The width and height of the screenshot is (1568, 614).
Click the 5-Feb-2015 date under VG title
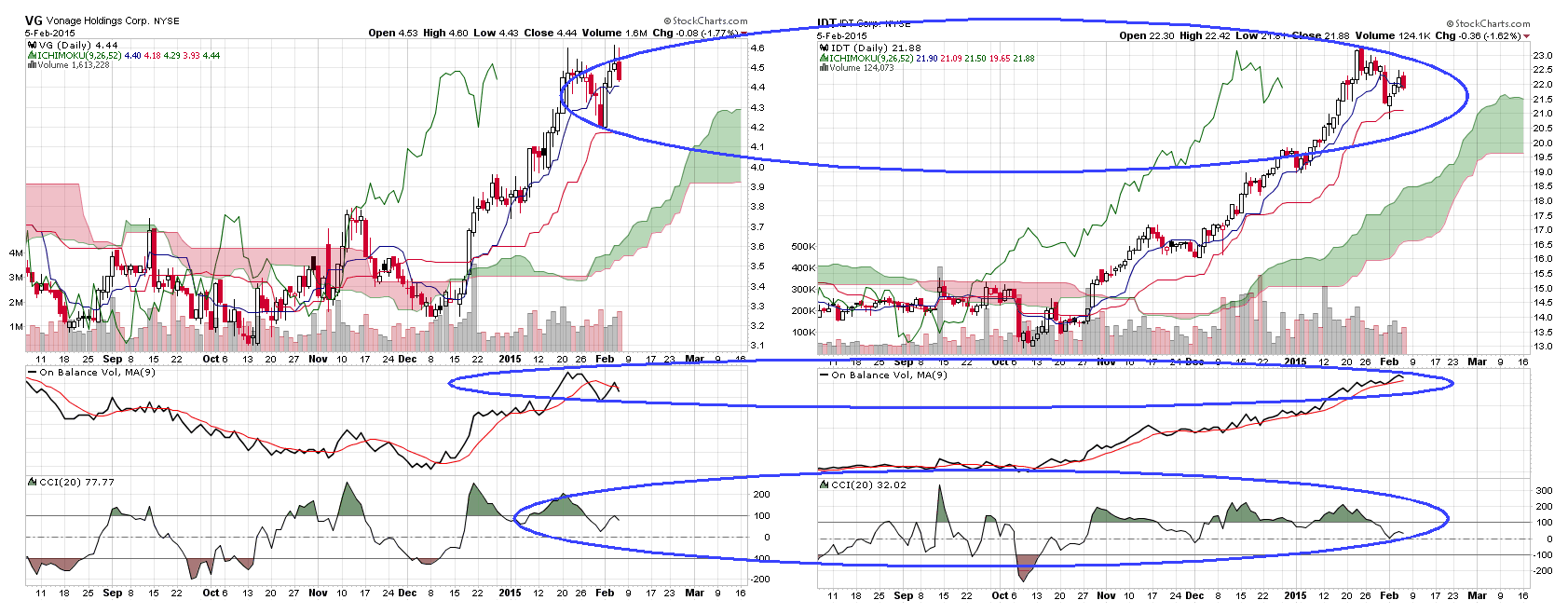click(49, 33)
